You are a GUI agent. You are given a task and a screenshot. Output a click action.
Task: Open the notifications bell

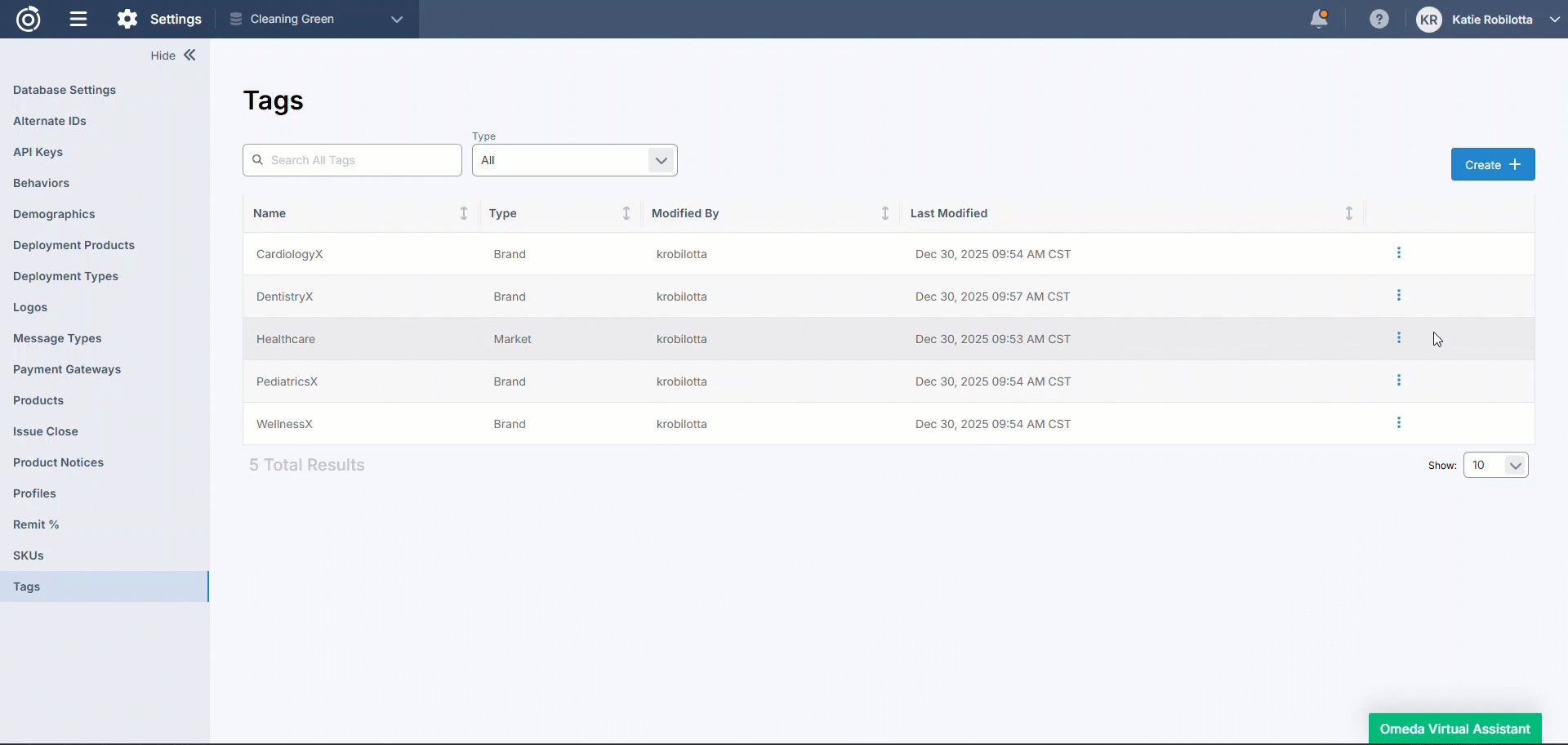(1318, 19)
